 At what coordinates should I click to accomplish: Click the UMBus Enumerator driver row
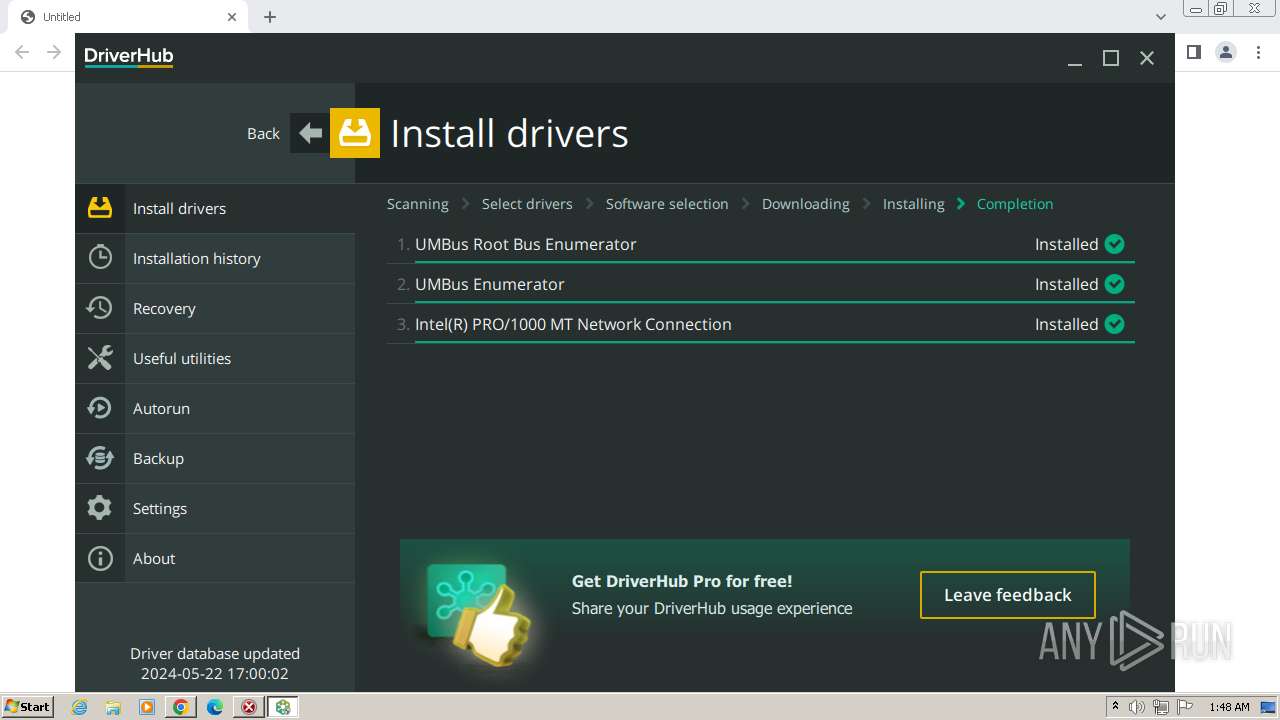(761, 284)
